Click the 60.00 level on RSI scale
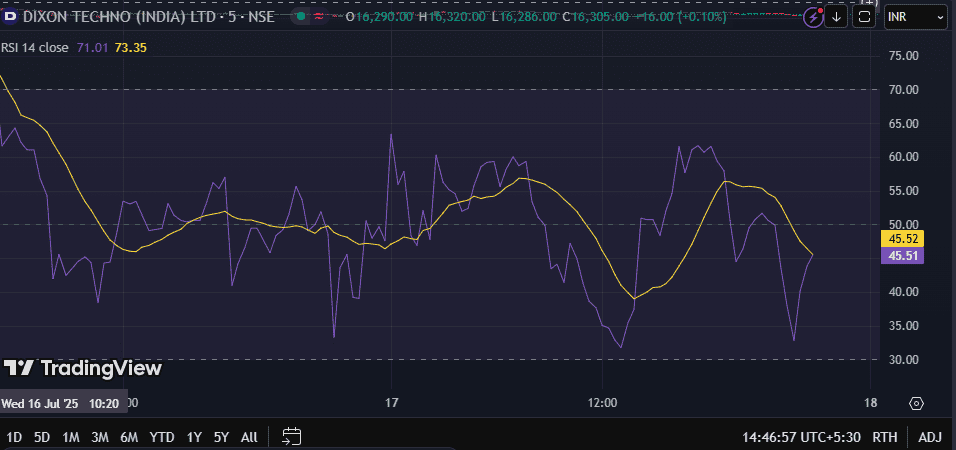The height and width of the screenshot is (450, 956). [904, 157]
